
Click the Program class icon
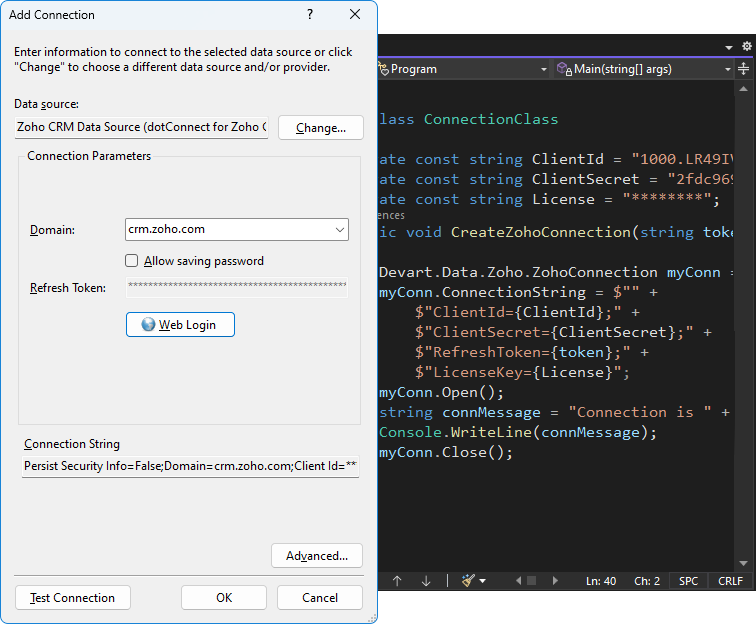[384, 69]
